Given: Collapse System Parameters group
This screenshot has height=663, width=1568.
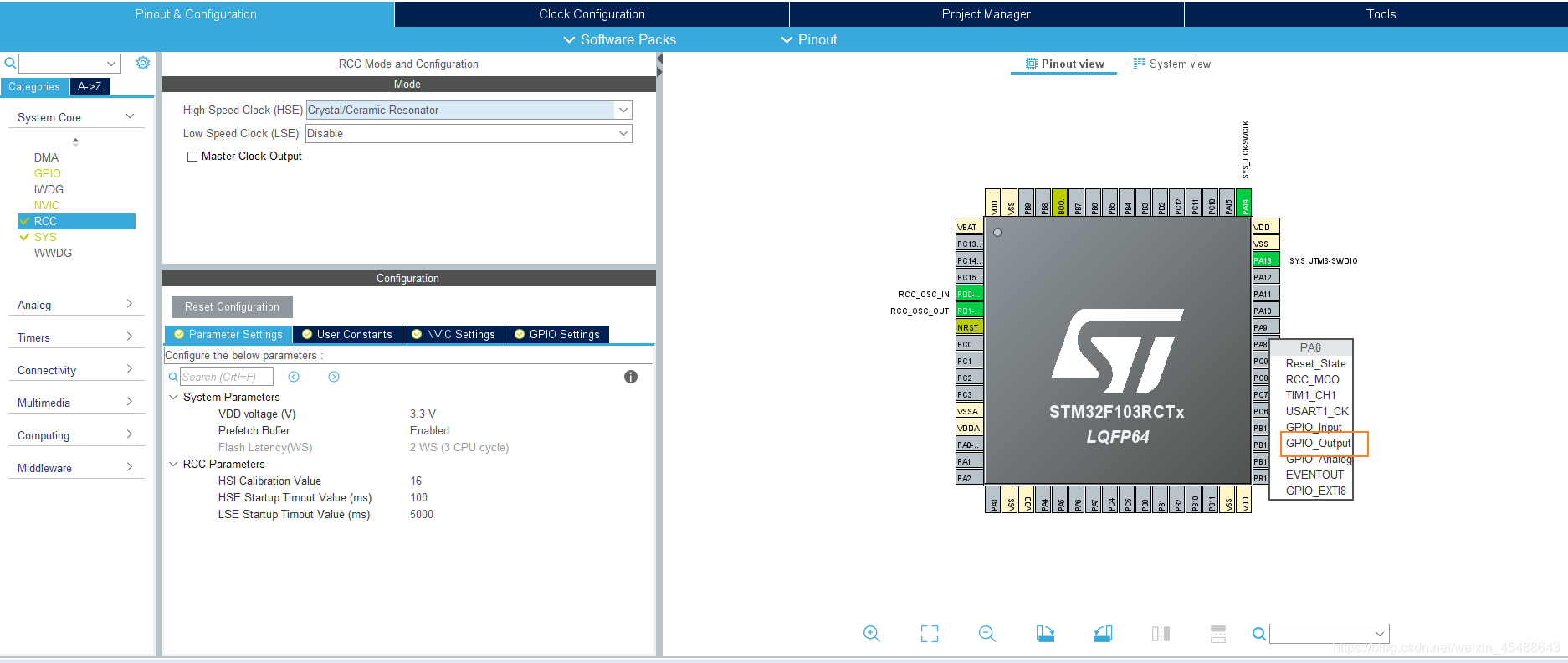Looking at the screenshot, I should pyautogui.click(x=173, y=397).
